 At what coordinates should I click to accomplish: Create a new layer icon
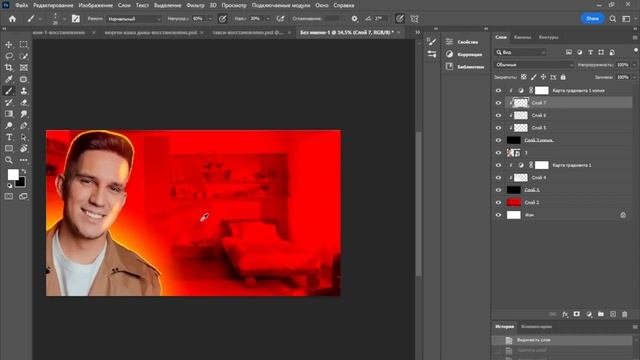pyautogui.click(x=613, y=314)
